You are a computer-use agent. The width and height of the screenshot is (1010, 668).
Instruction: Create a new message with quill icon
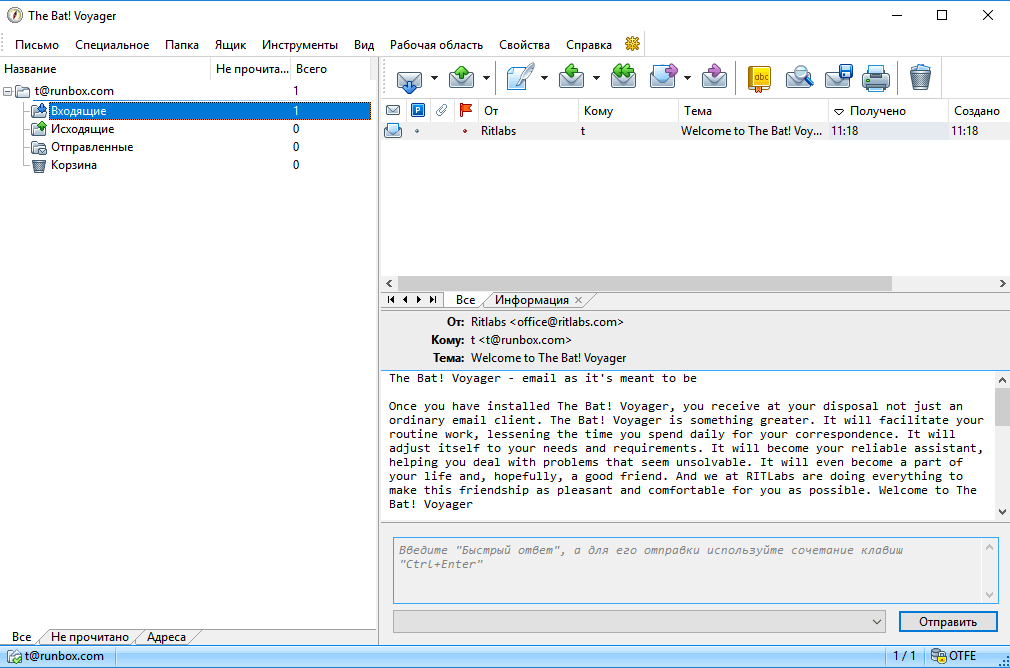pos(520,77)
